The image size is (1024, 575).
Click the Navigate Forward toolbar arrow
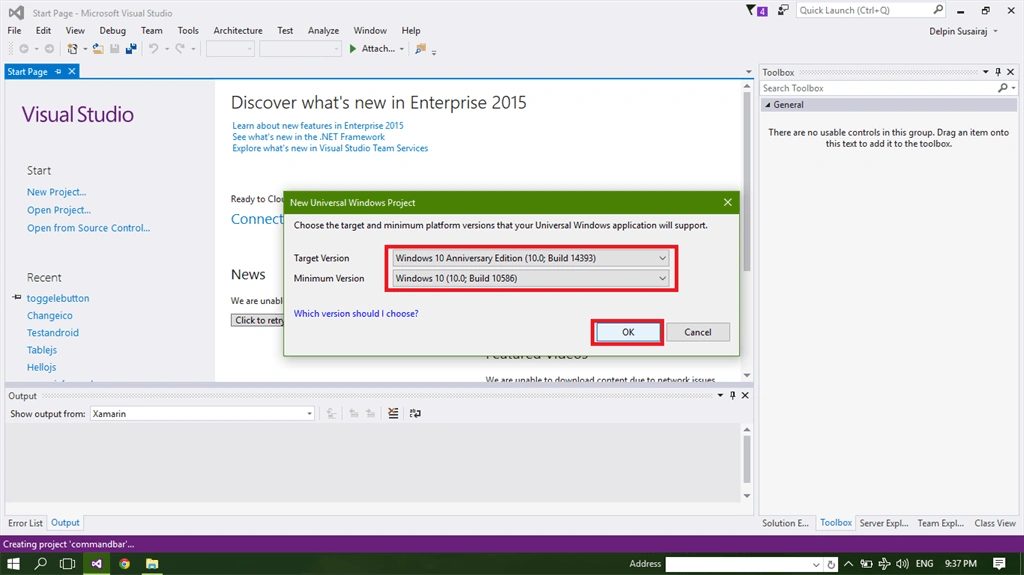pos(49,49)
